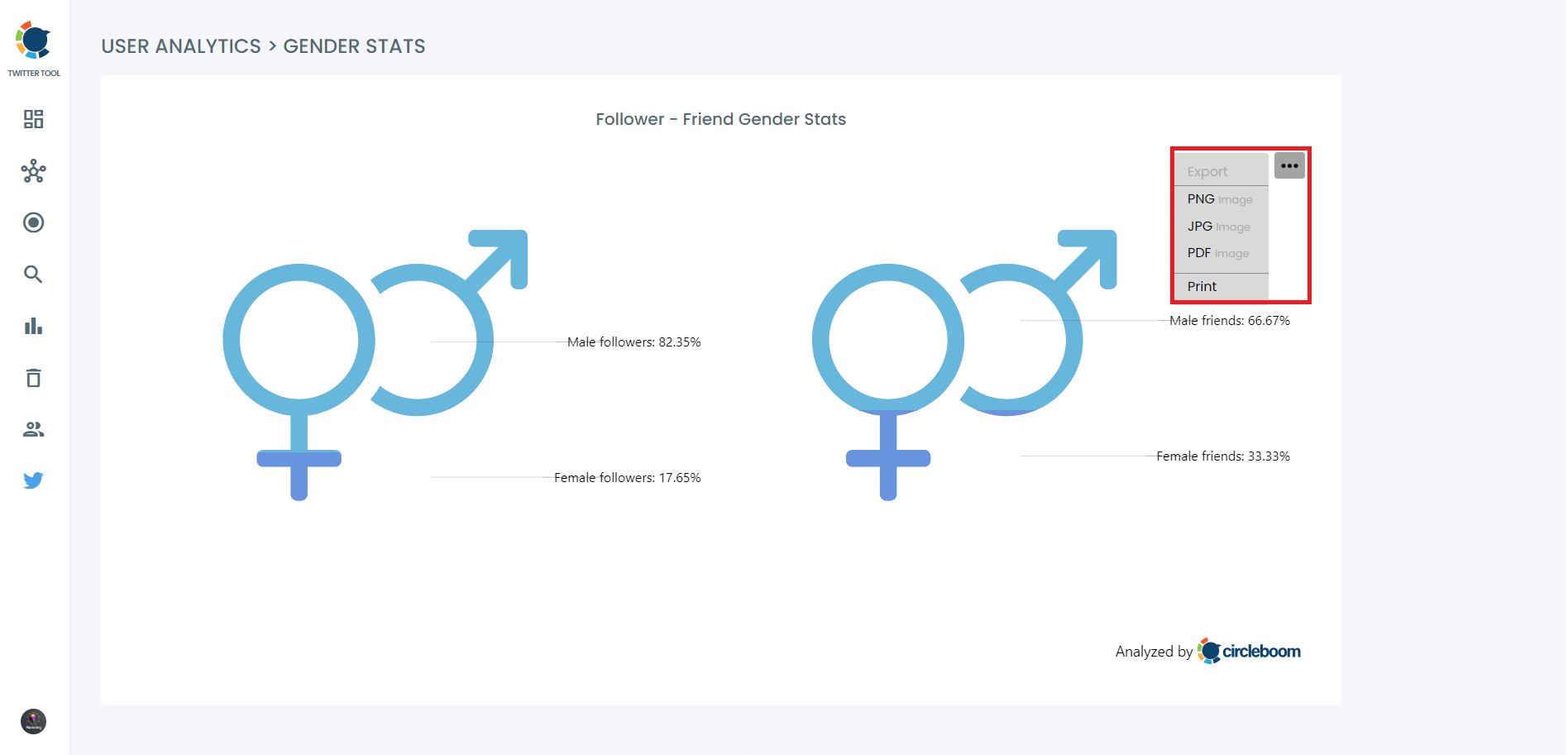Click the GENDER STATS breadcrumb label
The width and height of the screenshot is (1568, 755).
tap(354, 46)
